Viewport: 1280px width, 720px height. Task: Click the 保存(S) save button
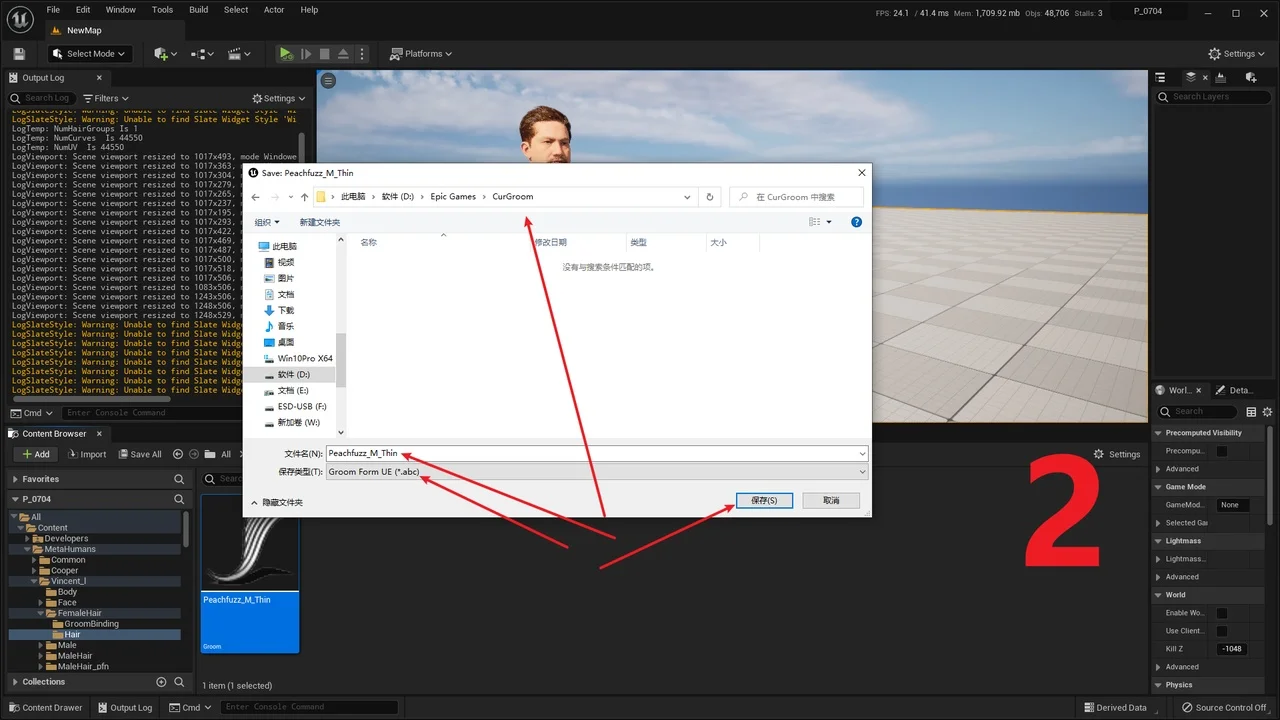click(x=764, y=500)
